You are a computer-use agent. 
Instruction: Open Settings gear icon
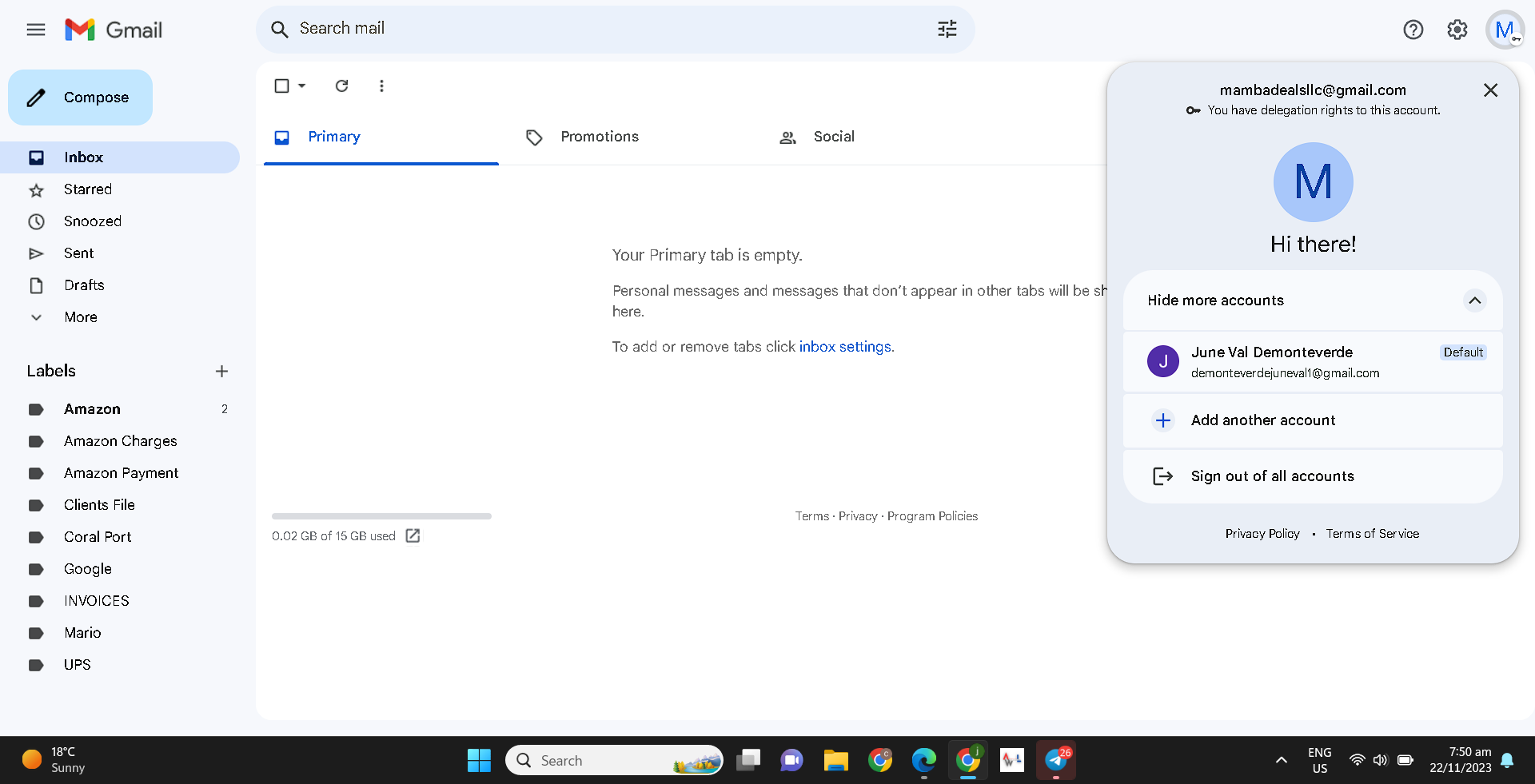pyautogui.click(x=1457, y=30)
